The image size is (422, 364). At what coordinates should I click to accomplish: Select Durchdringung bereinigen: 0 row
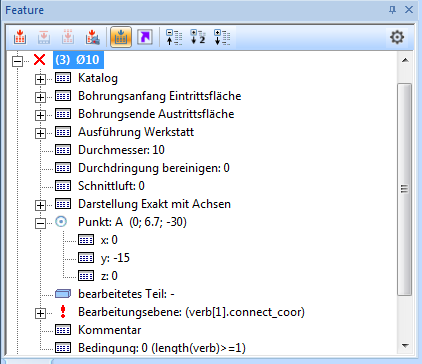(x=154, y=168)
